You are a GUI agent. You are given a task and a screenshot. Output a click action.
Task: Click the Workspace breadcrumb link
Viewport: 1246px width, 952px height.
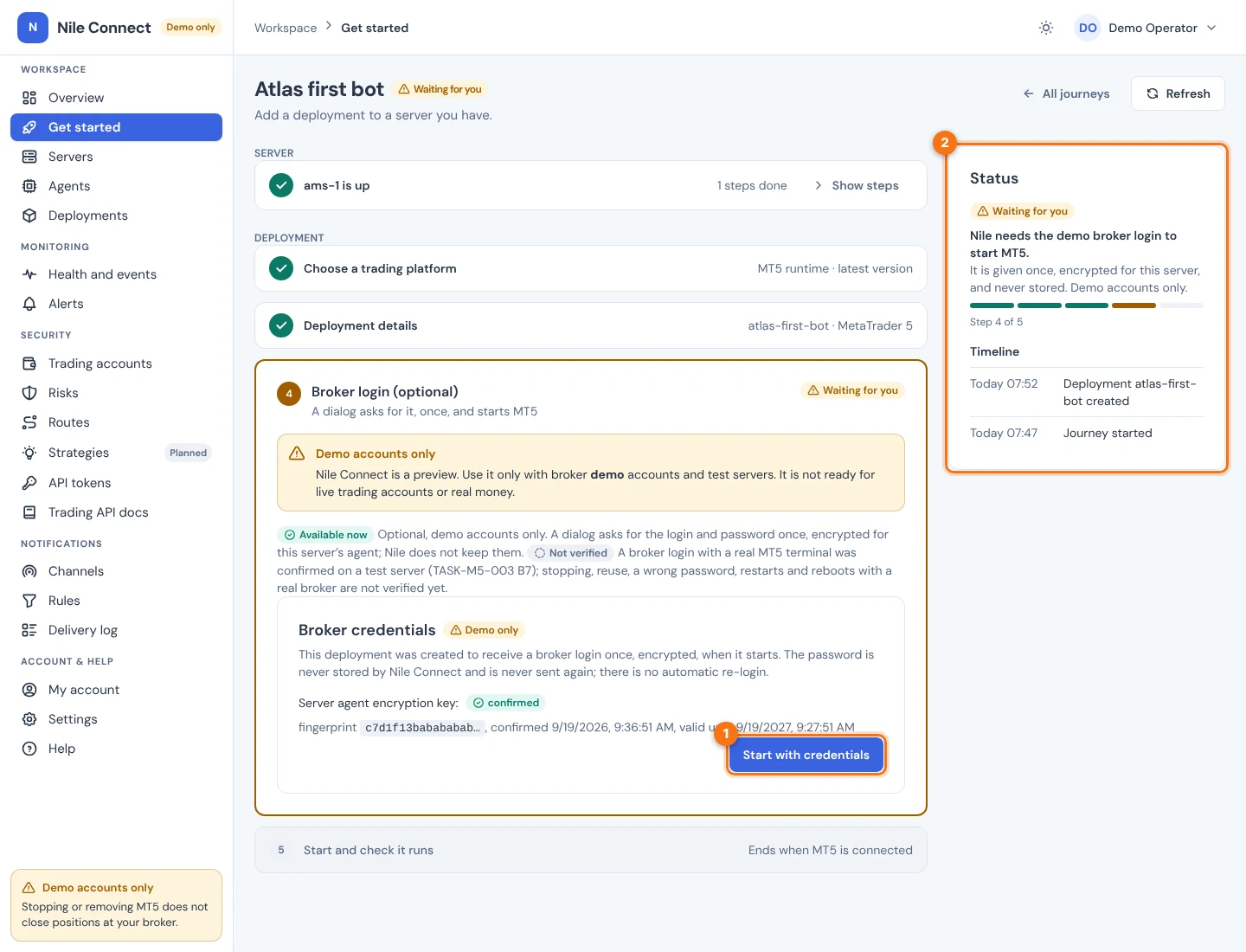[x=286, y=28]
